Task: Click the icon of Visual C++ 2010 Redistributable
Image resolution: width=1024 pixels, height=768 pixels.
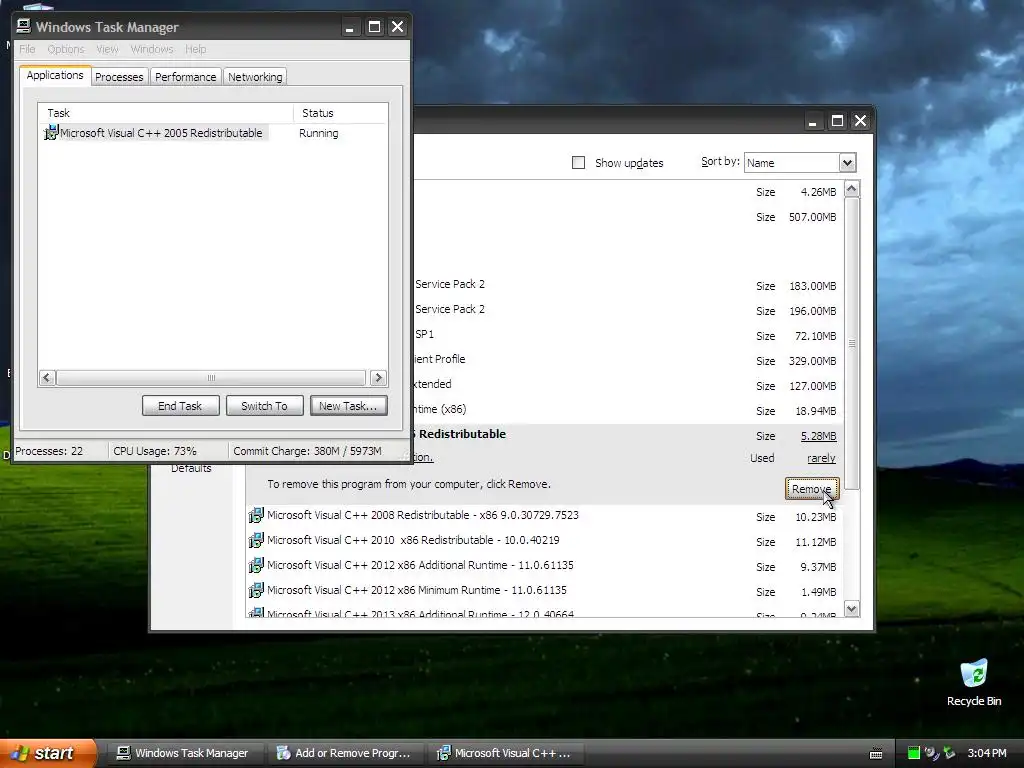Action: (256, 541)
